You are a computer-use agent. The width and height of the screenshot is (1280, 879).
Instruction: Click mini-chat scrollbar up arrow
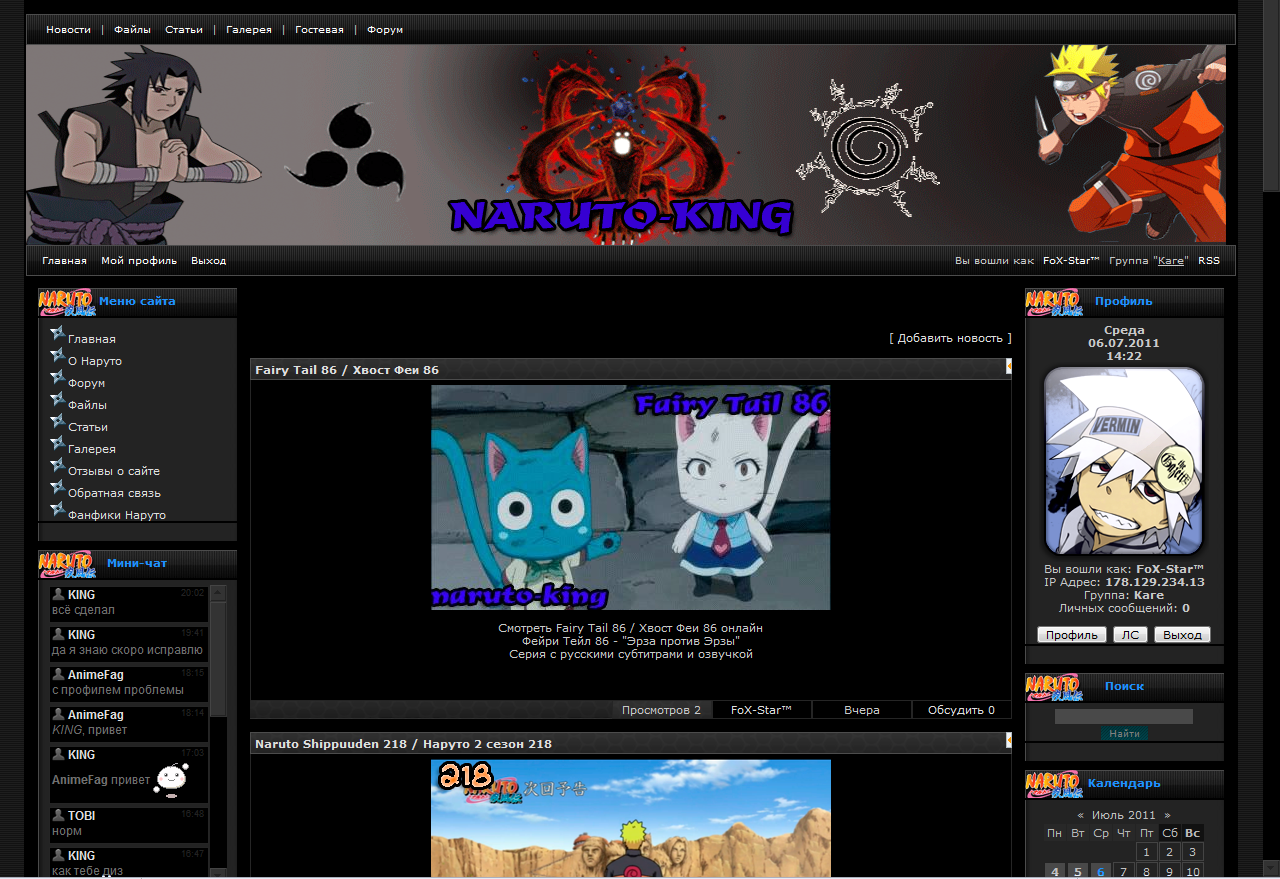(x=219, y=594)
